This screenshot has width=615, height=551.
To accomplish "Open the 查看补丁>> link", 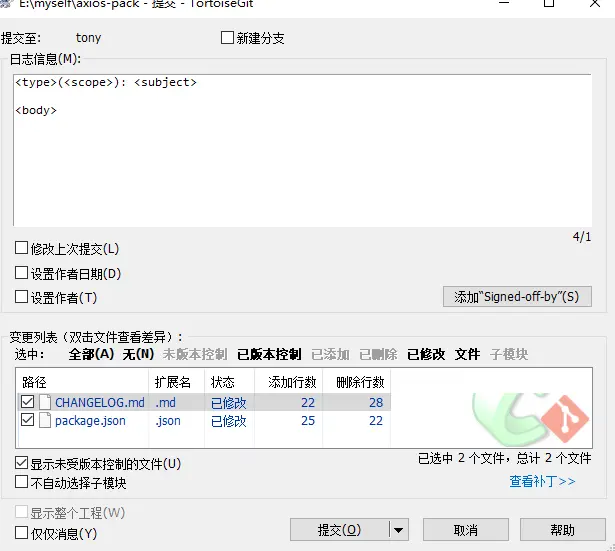I will [542, 481].
